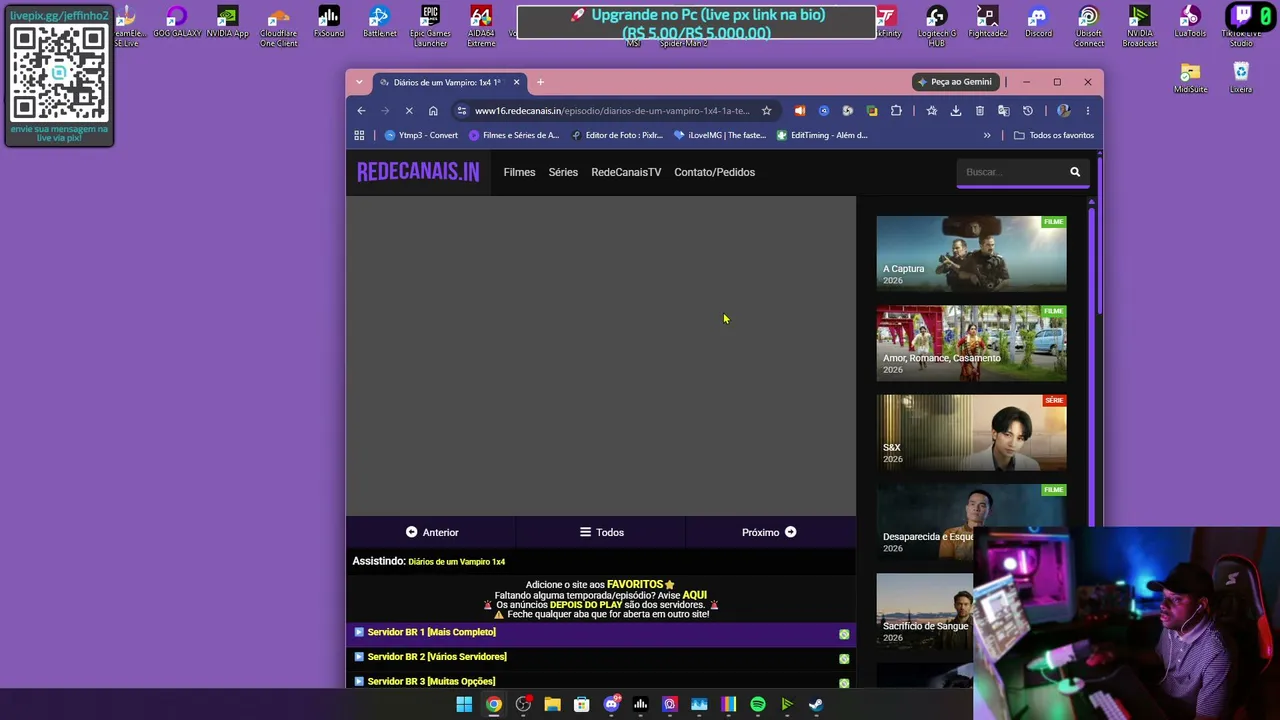Open Chrome downloads from the toolbar
1280x720 pixels.
955,111
